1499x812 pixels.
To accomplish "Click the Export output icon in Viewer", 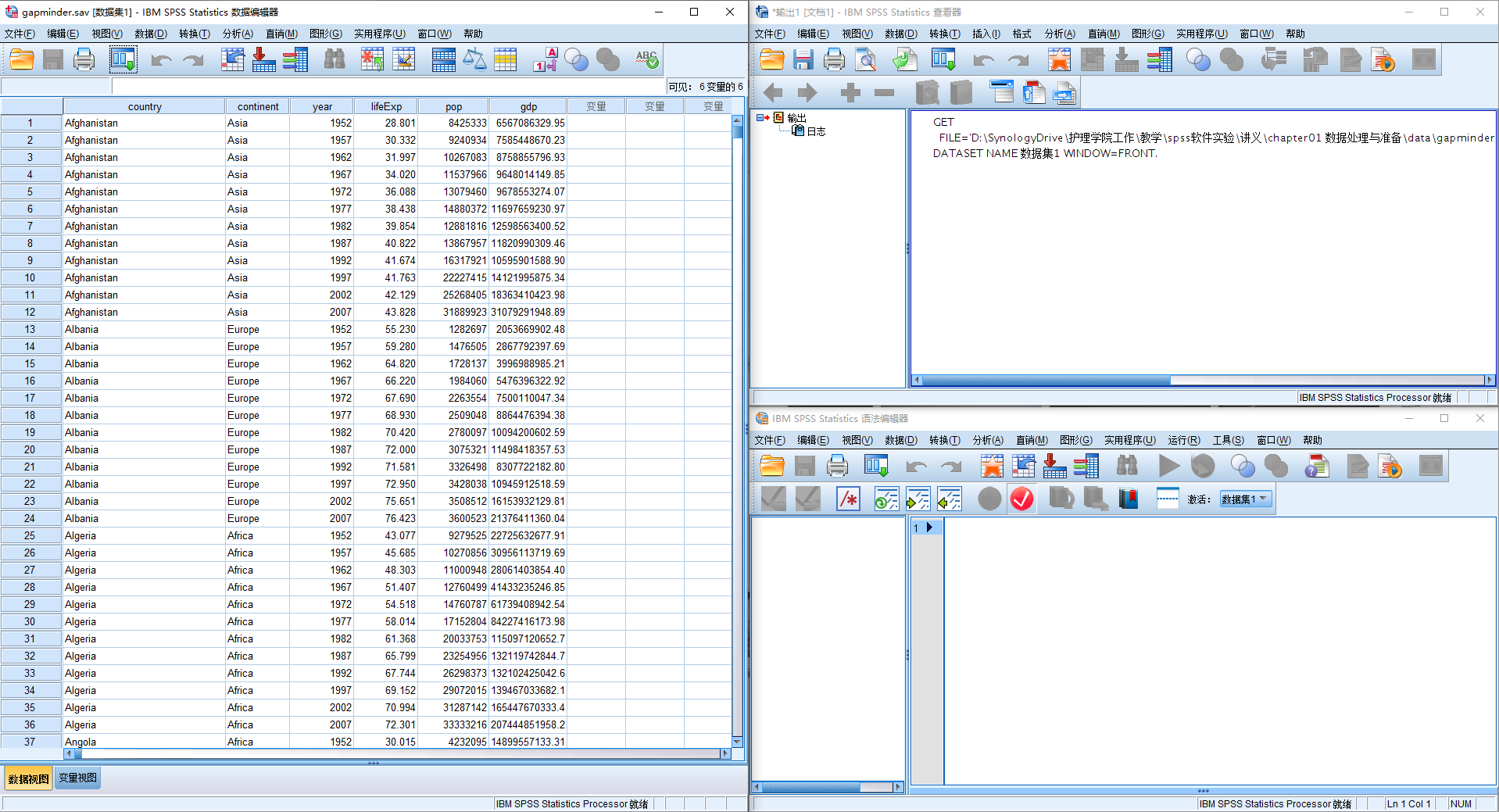I will coord(905,59).
